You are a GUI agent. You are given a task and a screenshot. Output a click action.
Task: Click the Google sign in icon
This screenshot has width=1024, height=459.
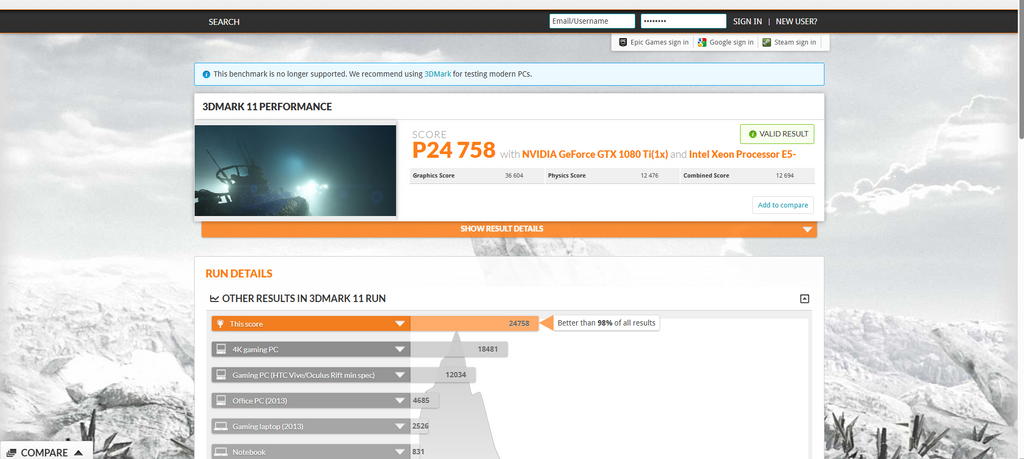tap(702, 42)
